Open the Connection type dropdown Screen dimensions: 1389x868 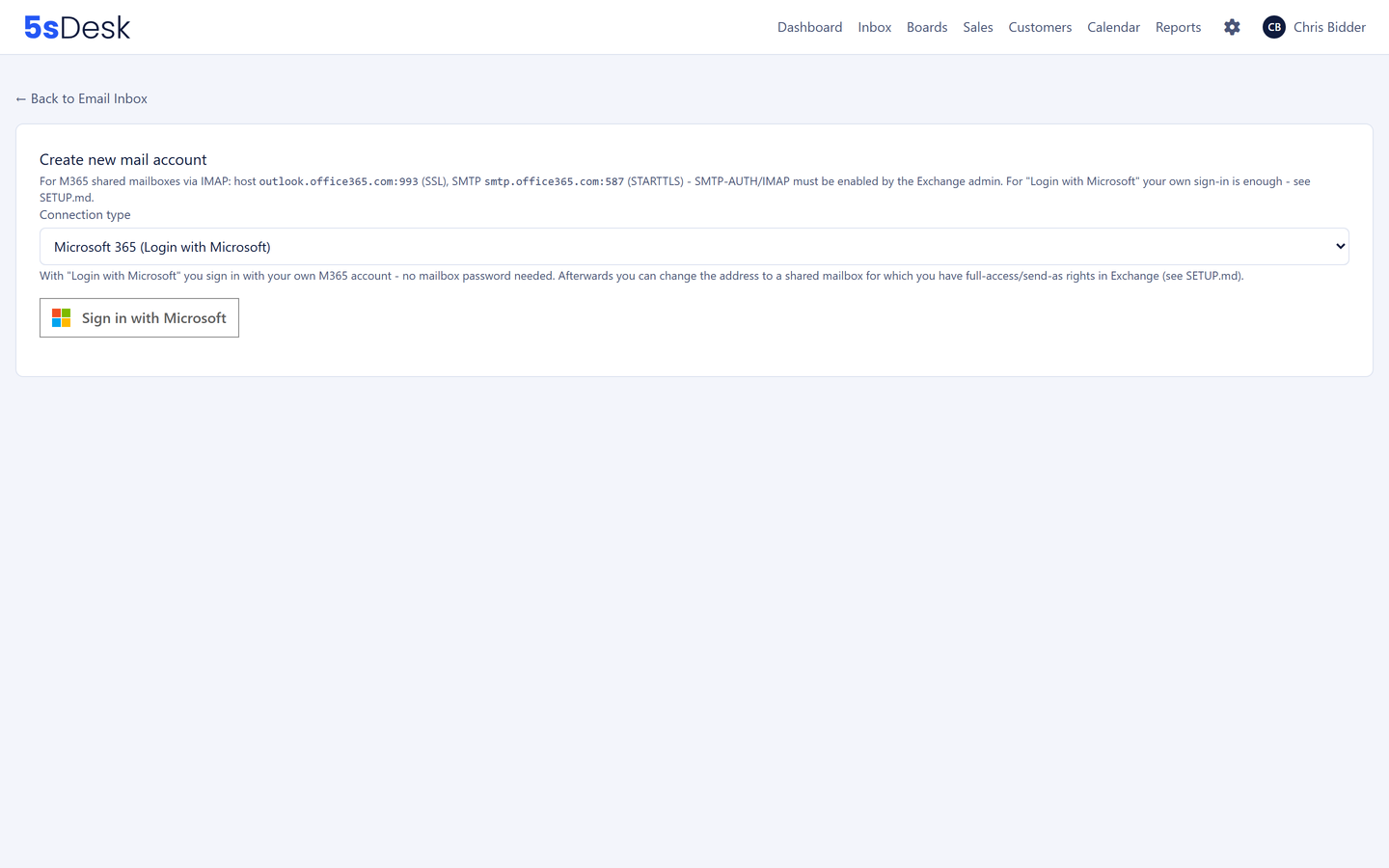pos(694,247)
